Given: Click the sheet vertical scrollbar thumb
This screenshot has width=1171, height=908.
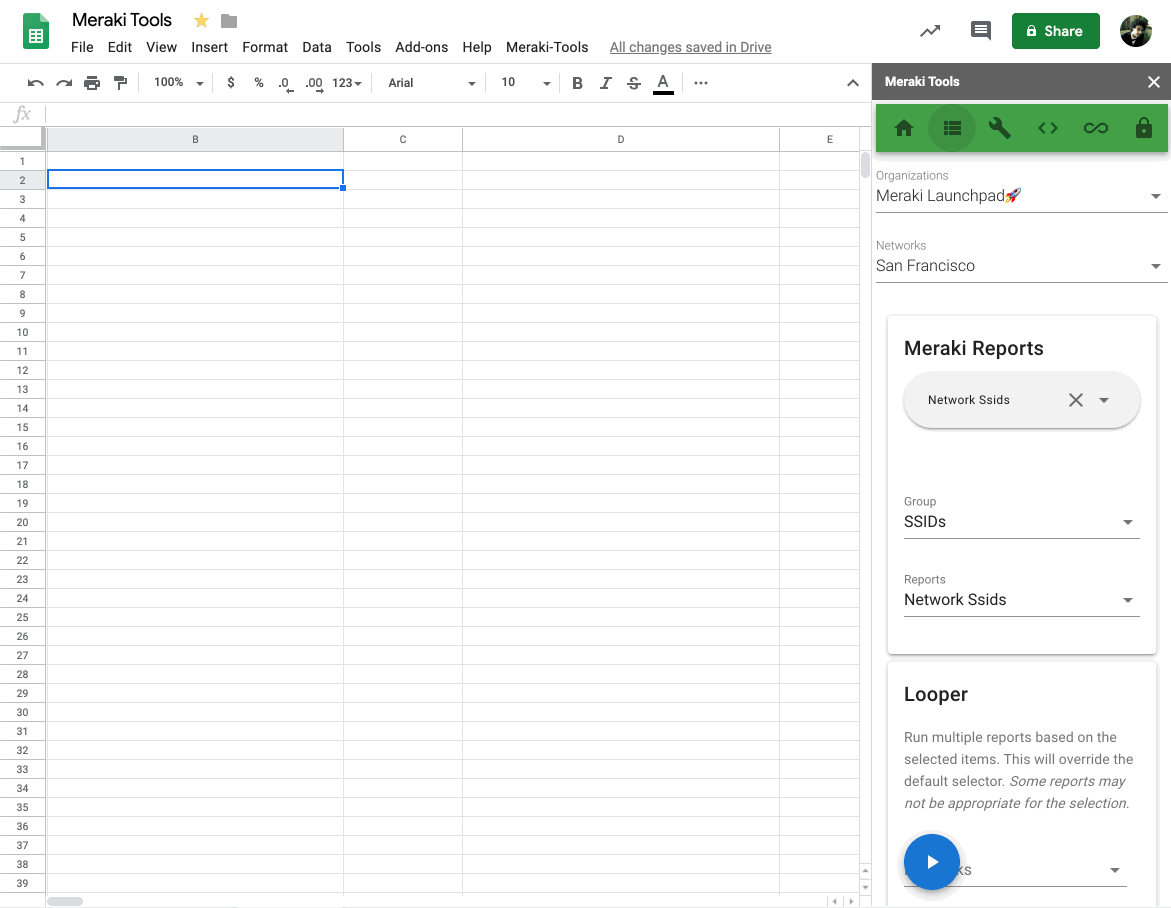Looking at the screenshot, I should [x=865, y=165].
